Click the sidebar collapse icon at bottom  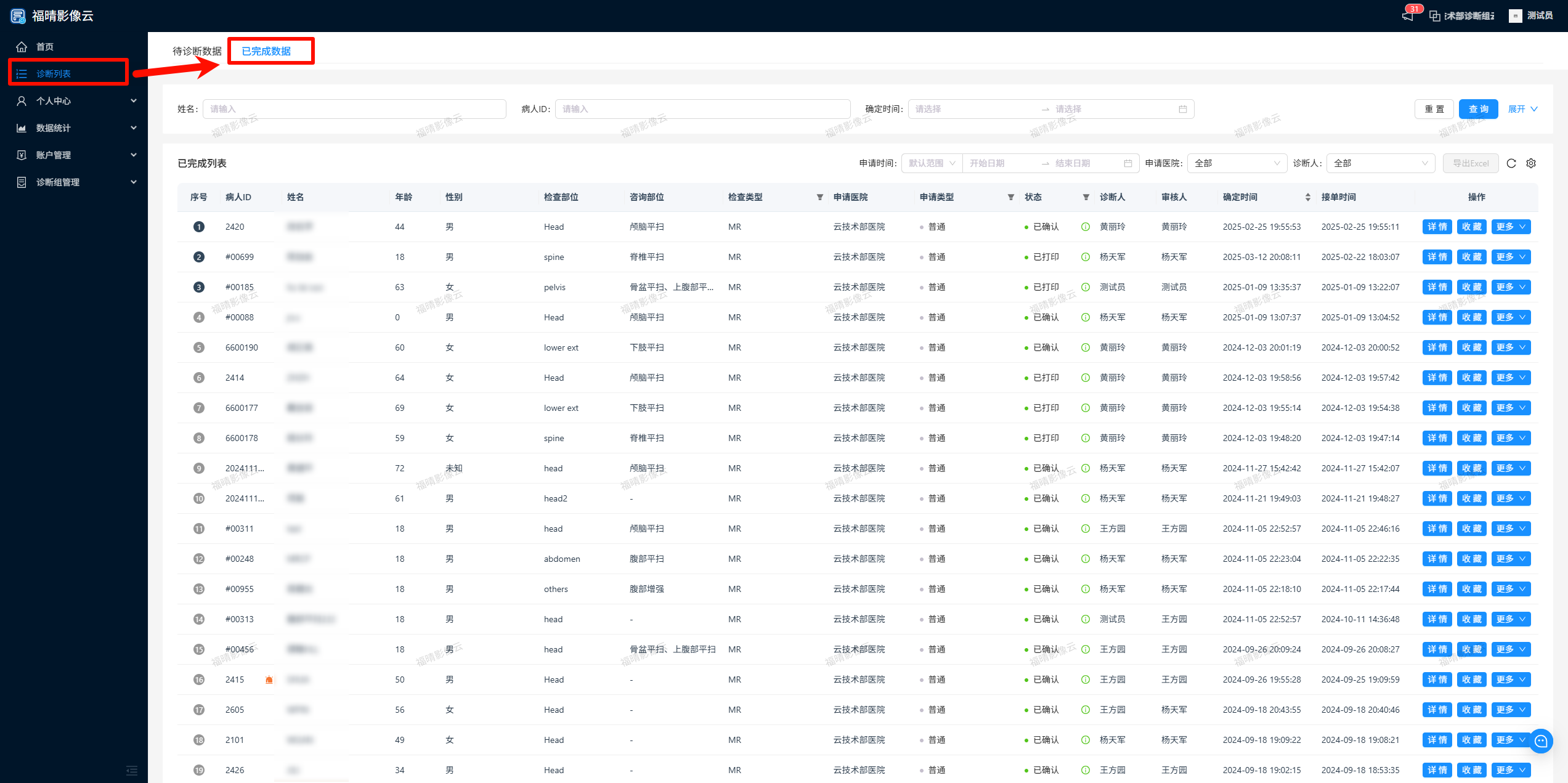[132, 770]
